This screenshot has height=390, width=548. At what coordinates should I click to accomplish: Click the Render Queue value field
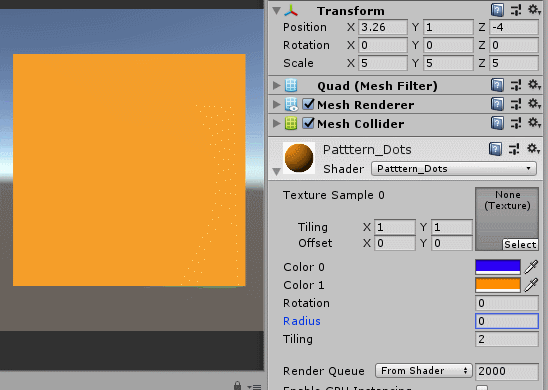[507, 371]
